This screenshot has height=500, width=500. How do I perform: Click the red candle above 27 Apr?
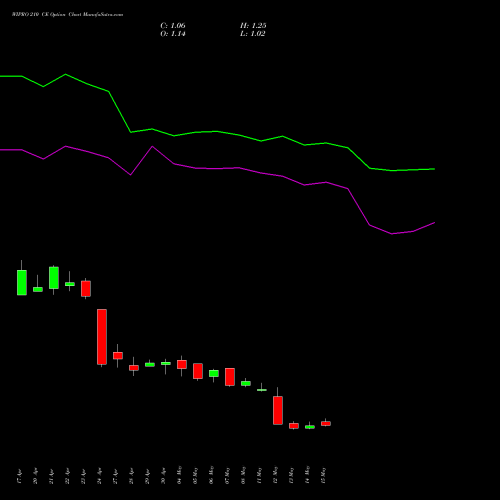(118, 356)
